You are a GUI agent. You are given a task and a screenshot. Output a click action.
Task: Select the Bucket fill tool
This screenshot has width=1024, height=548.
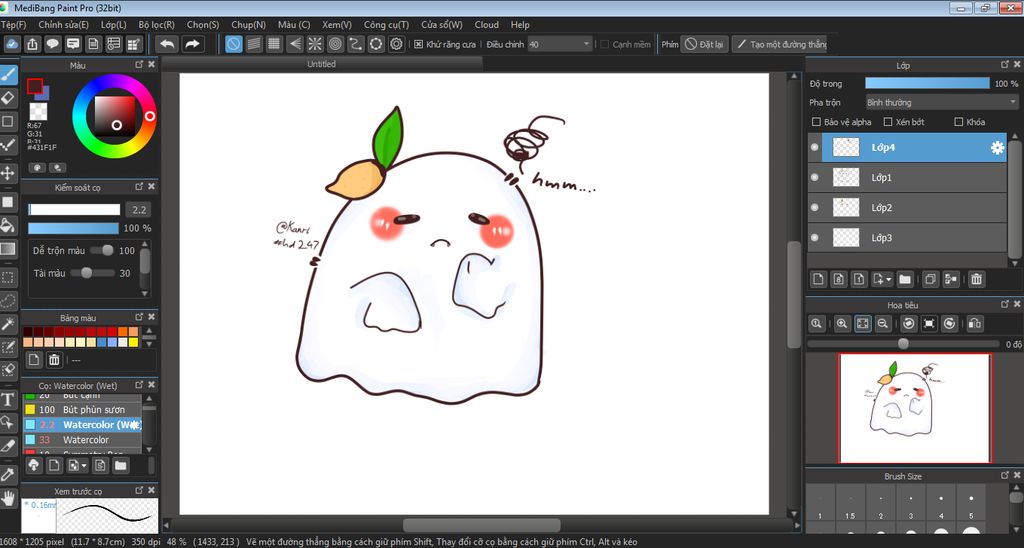(x=8, y=225)
